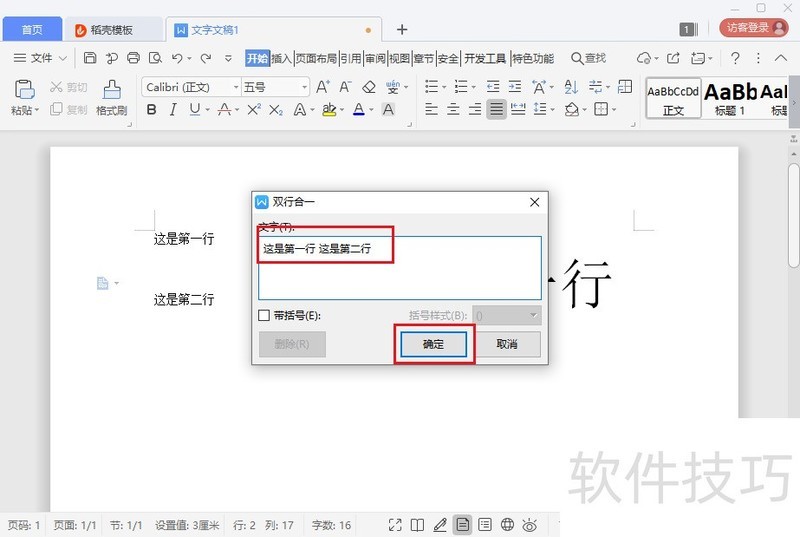Align text right

(x=474, y=109)
